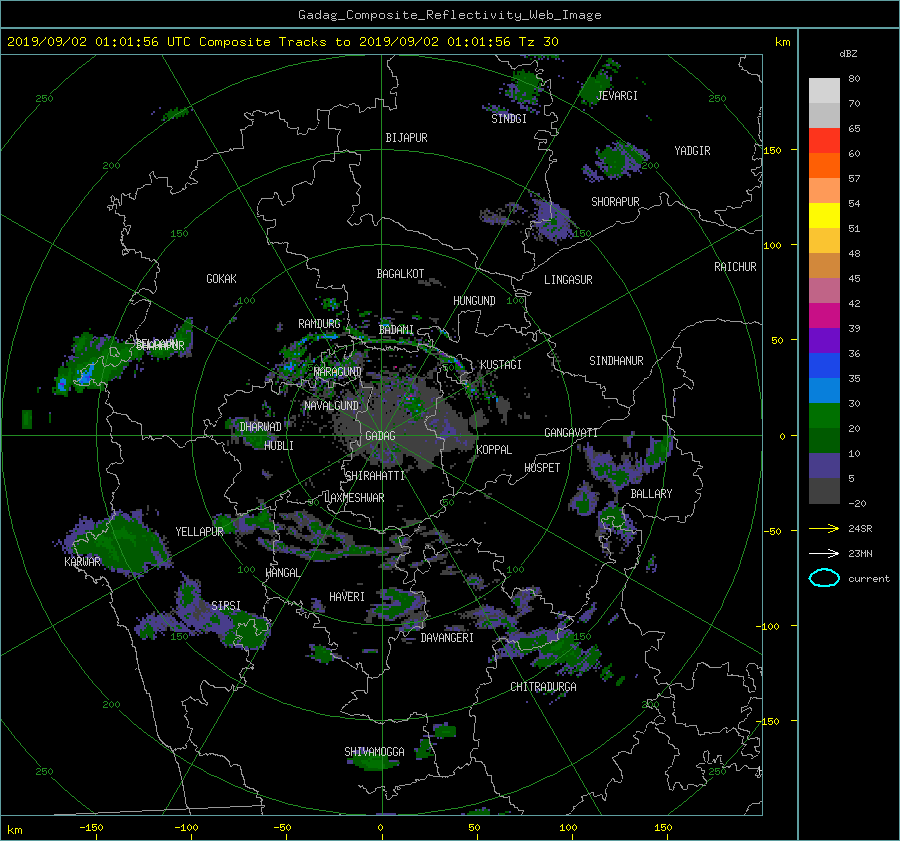Click the blue 35 dBZ swatch
The image size is (900, 841).
pyautogui.click(x=824, y=365)
